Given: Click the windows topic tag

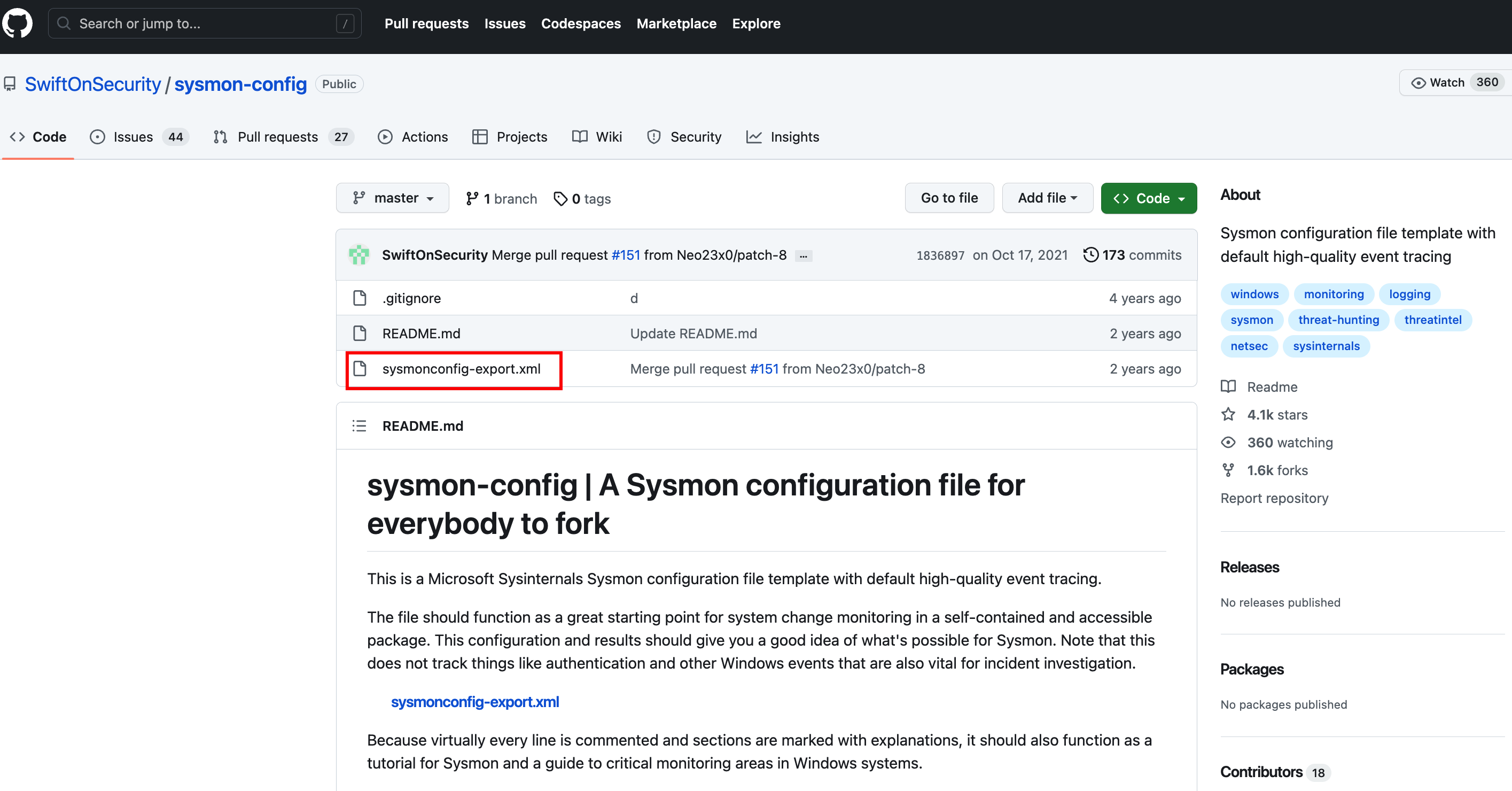Looking at the screenshot, I should (x=1254, y=294).
